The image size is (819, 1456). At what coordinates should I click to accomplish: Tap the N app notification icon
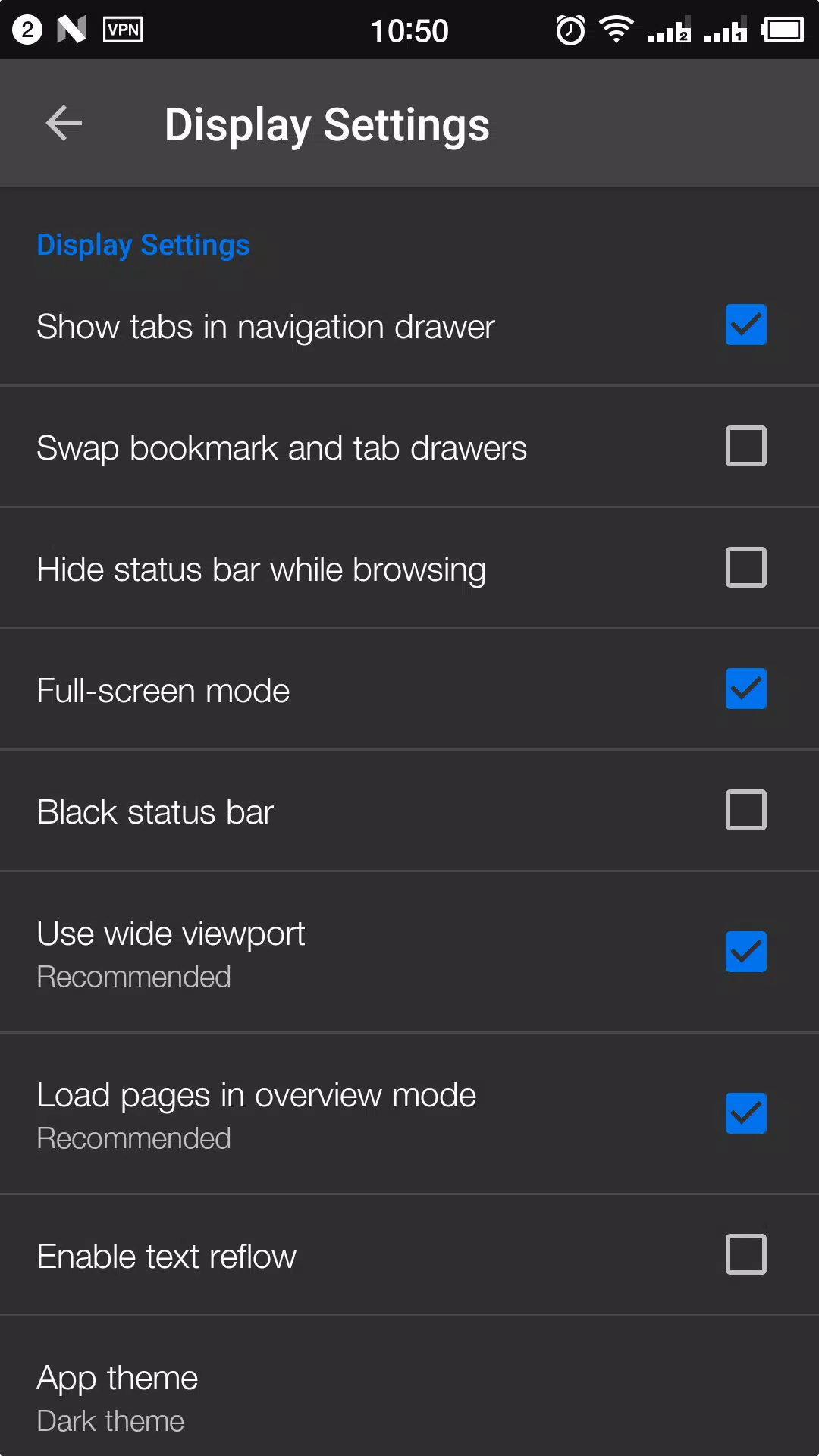click(x=71, y=30)
